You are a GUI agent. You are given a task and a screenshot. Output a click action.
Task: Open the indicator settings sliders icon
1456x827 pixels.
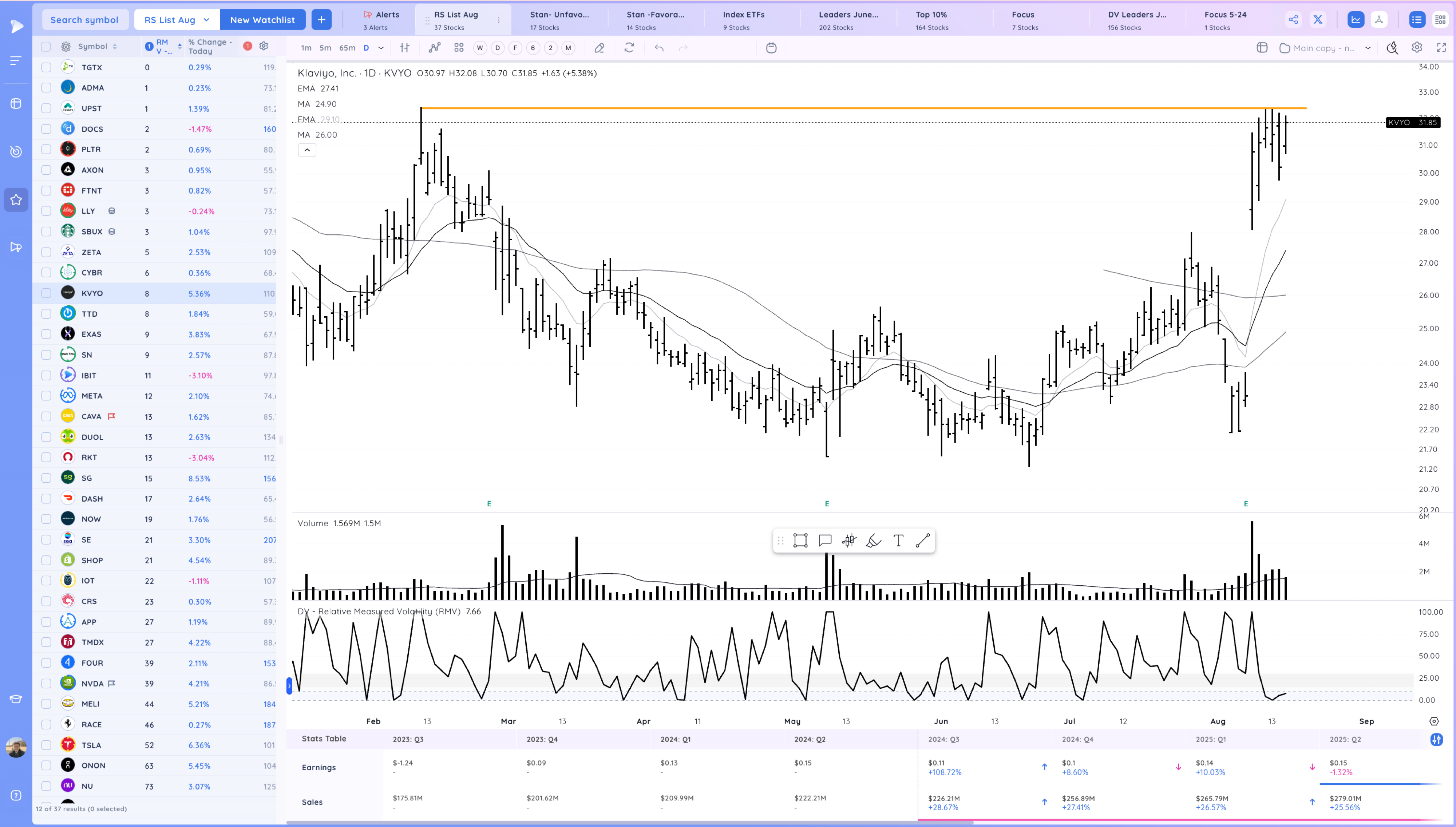pos(404,48)
